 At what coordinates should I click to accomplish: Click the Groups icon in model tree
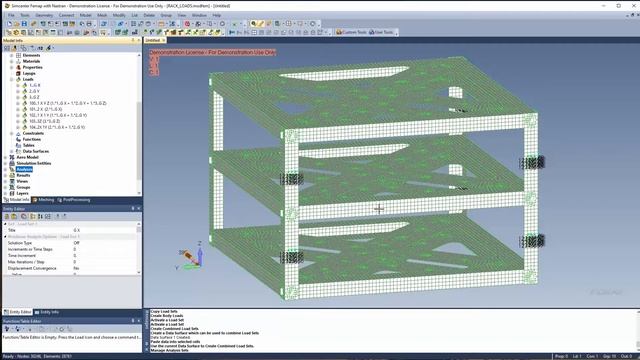point(12,187)
